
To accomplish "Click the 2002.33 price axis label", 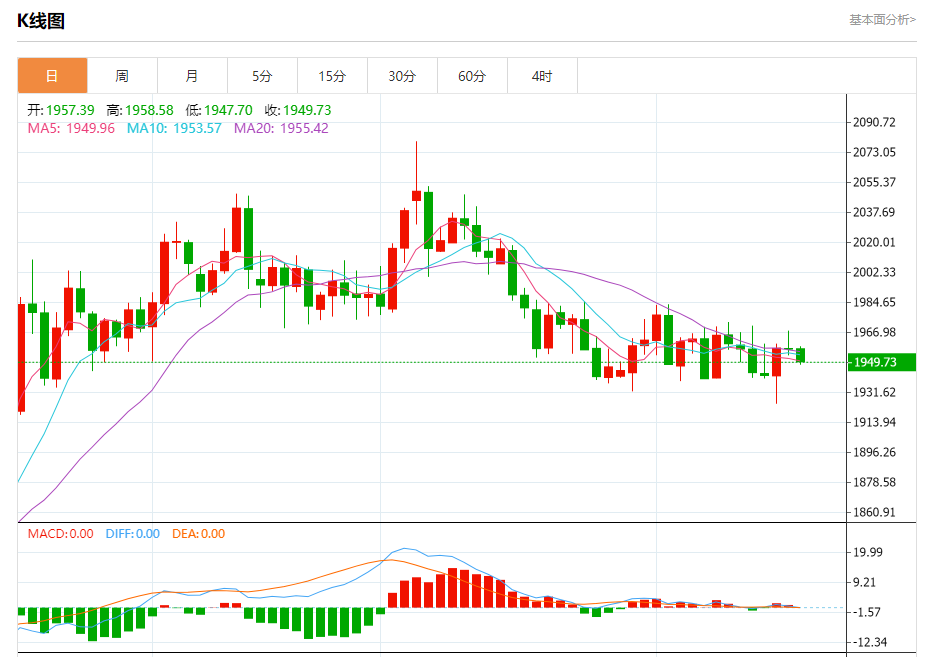I will 874,272.
